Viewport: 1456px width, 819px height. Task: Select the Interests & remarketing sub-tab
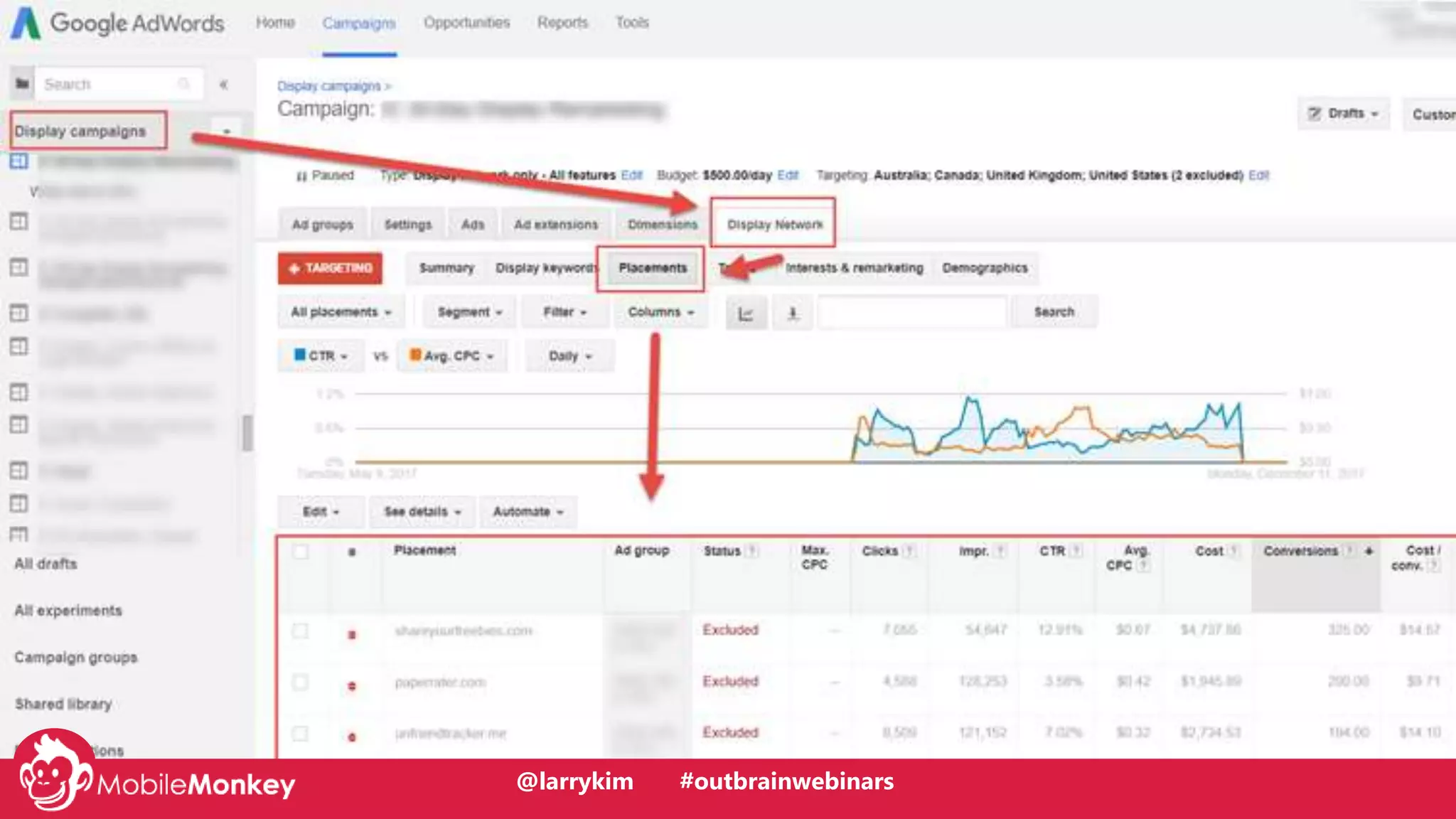click(854, 268)
